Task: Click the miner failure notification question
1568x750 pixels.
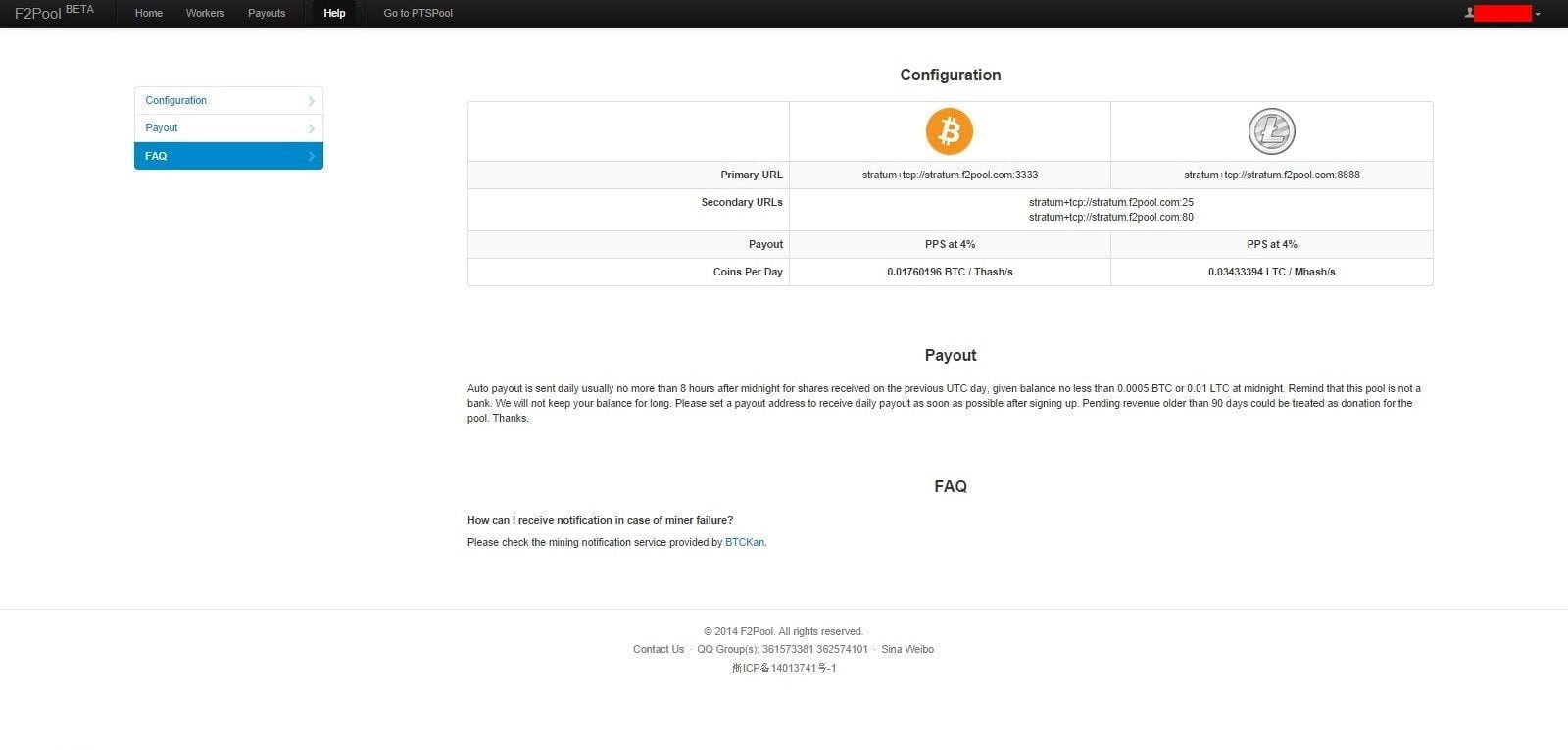Action: click(600, 520)
